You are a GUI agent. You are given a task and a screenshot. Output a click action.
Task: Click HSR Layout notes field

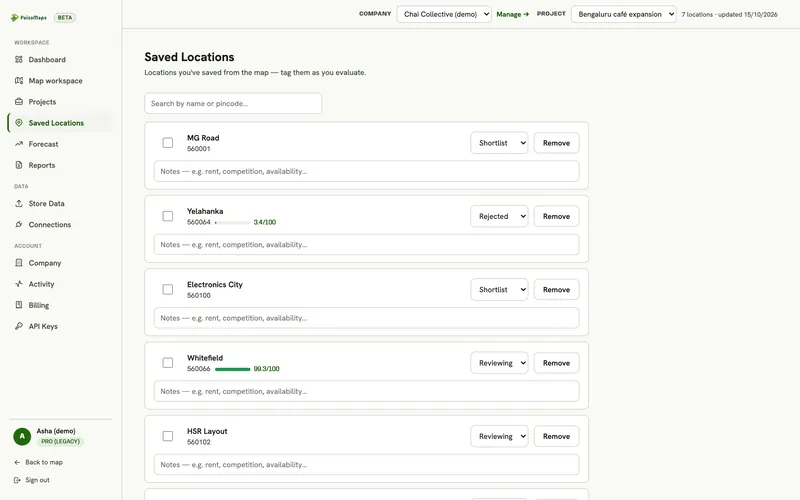tap(366, 464)
